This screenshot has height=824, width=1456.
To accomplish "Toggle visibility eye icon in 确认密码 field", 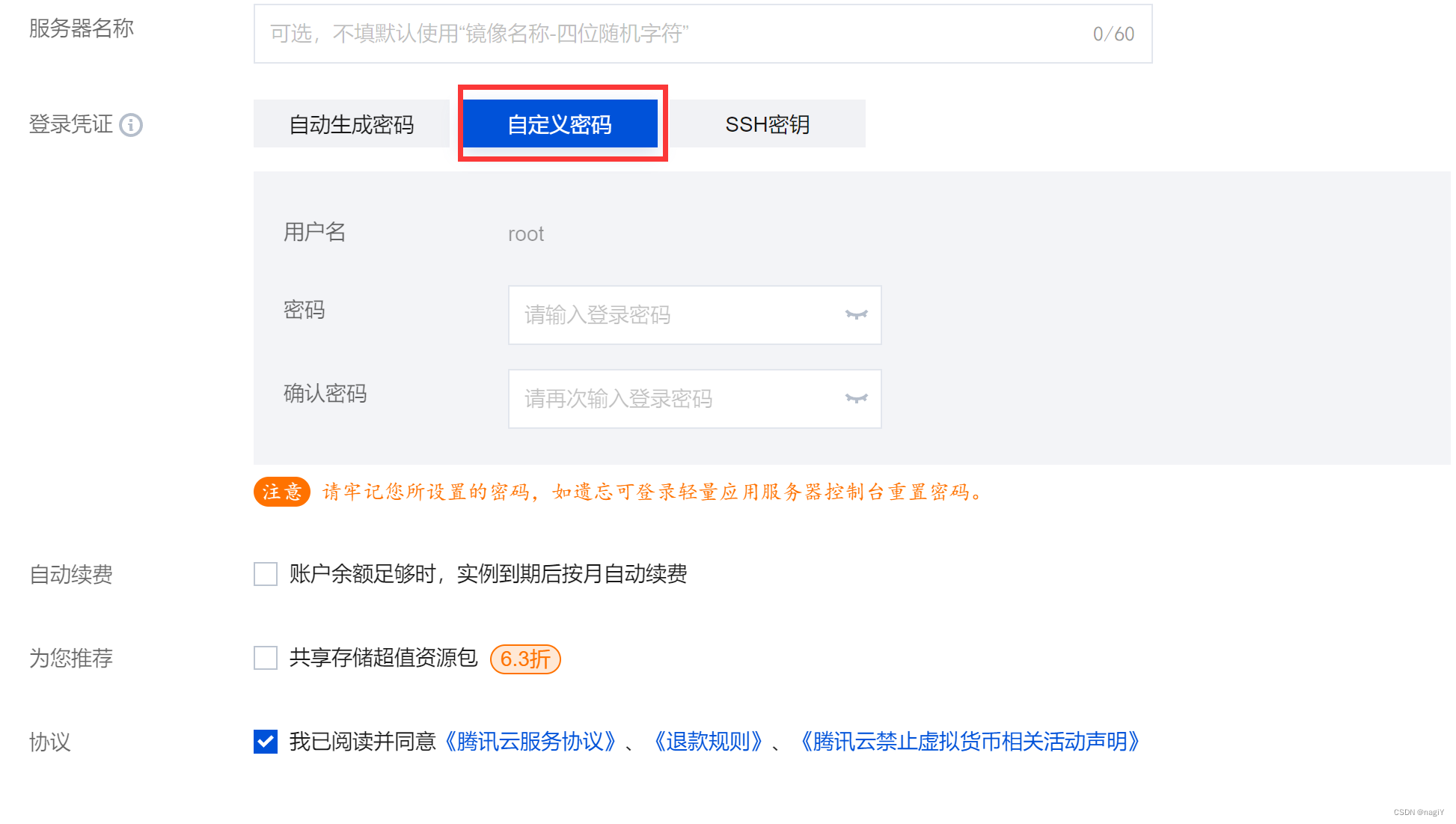I will tap(856, 398).
